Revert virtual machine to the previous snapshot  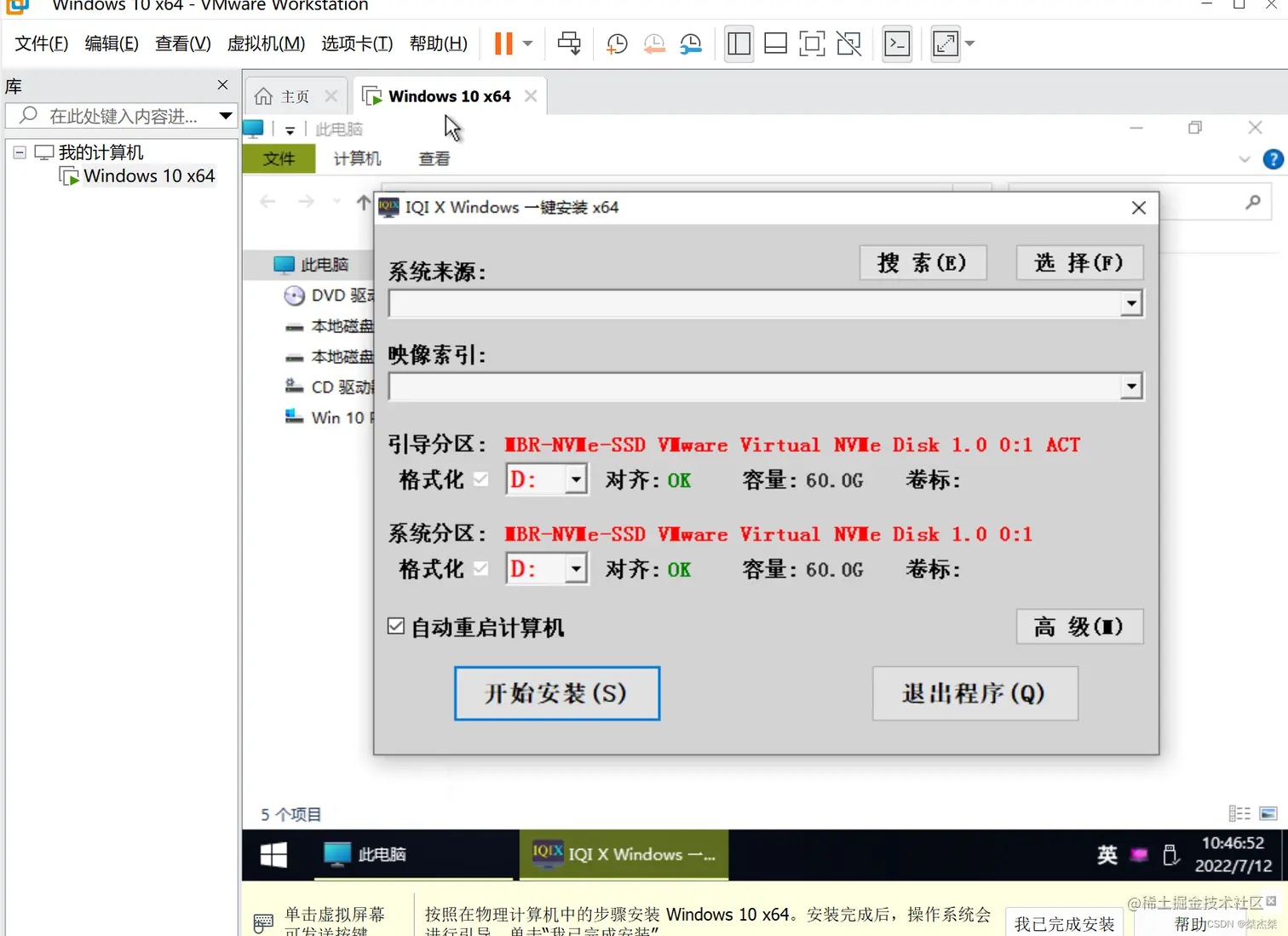[x=654, y=43]
